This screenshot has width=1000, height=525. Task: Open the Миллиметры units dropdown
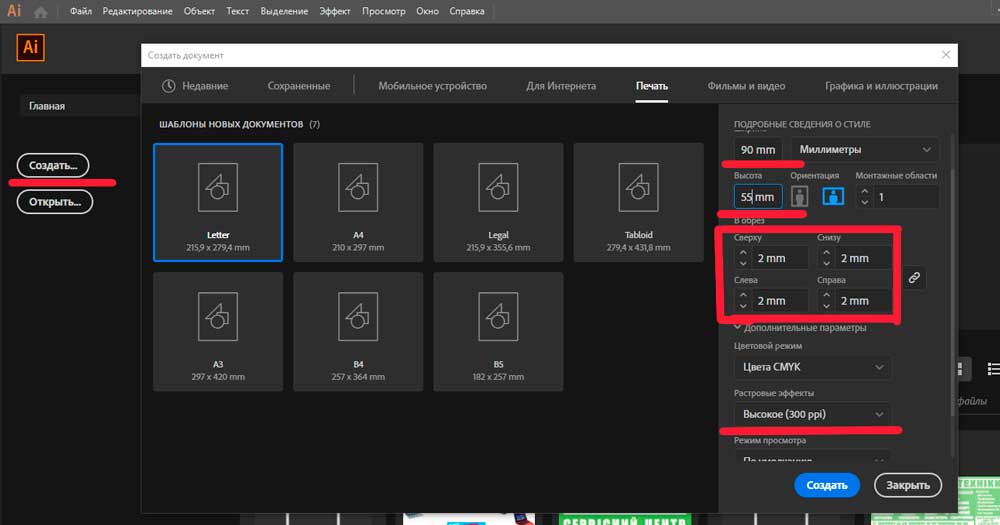[864, 149]
